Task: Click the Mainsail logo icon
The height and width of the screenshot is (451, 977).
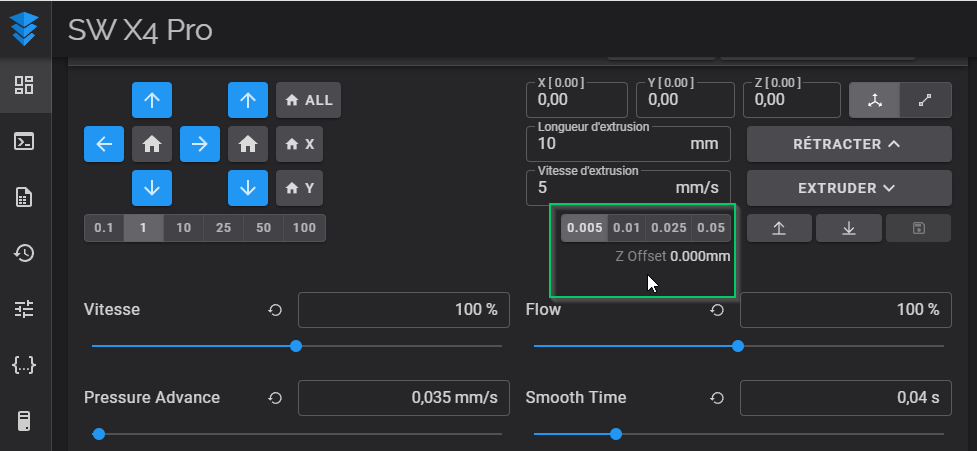Action: tap(25, 29)
